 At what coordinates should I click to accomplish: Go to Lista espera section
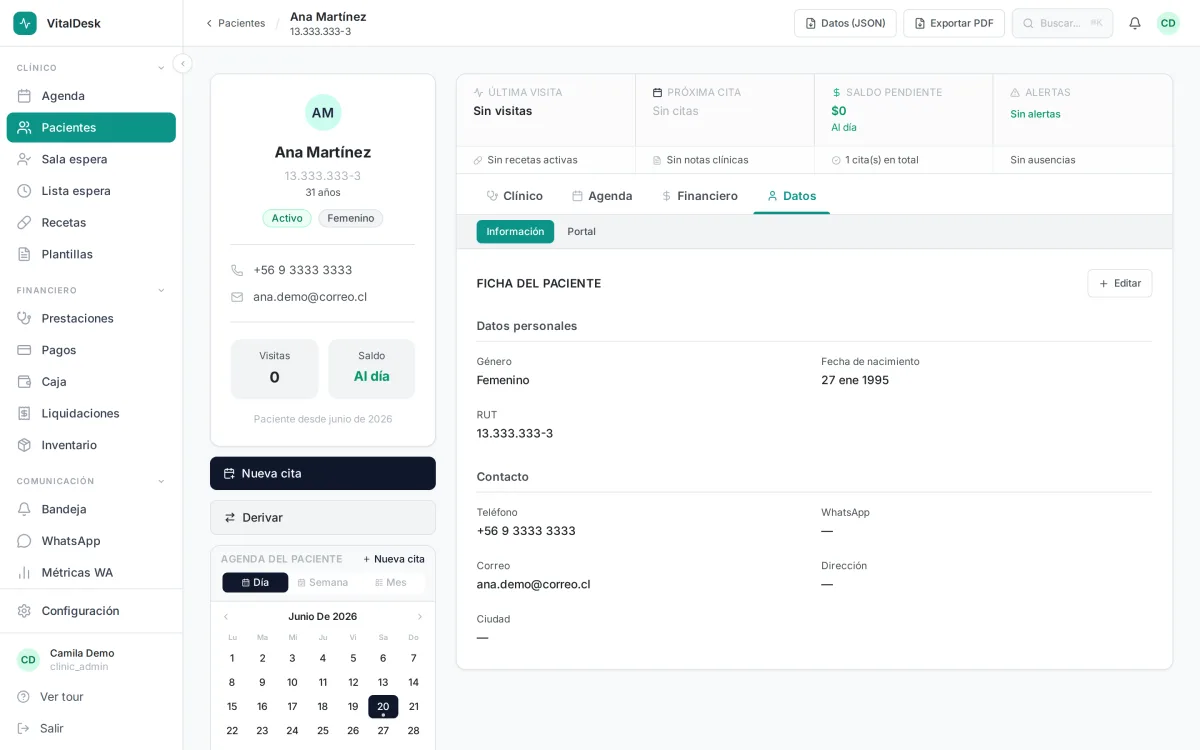point(91,191)
